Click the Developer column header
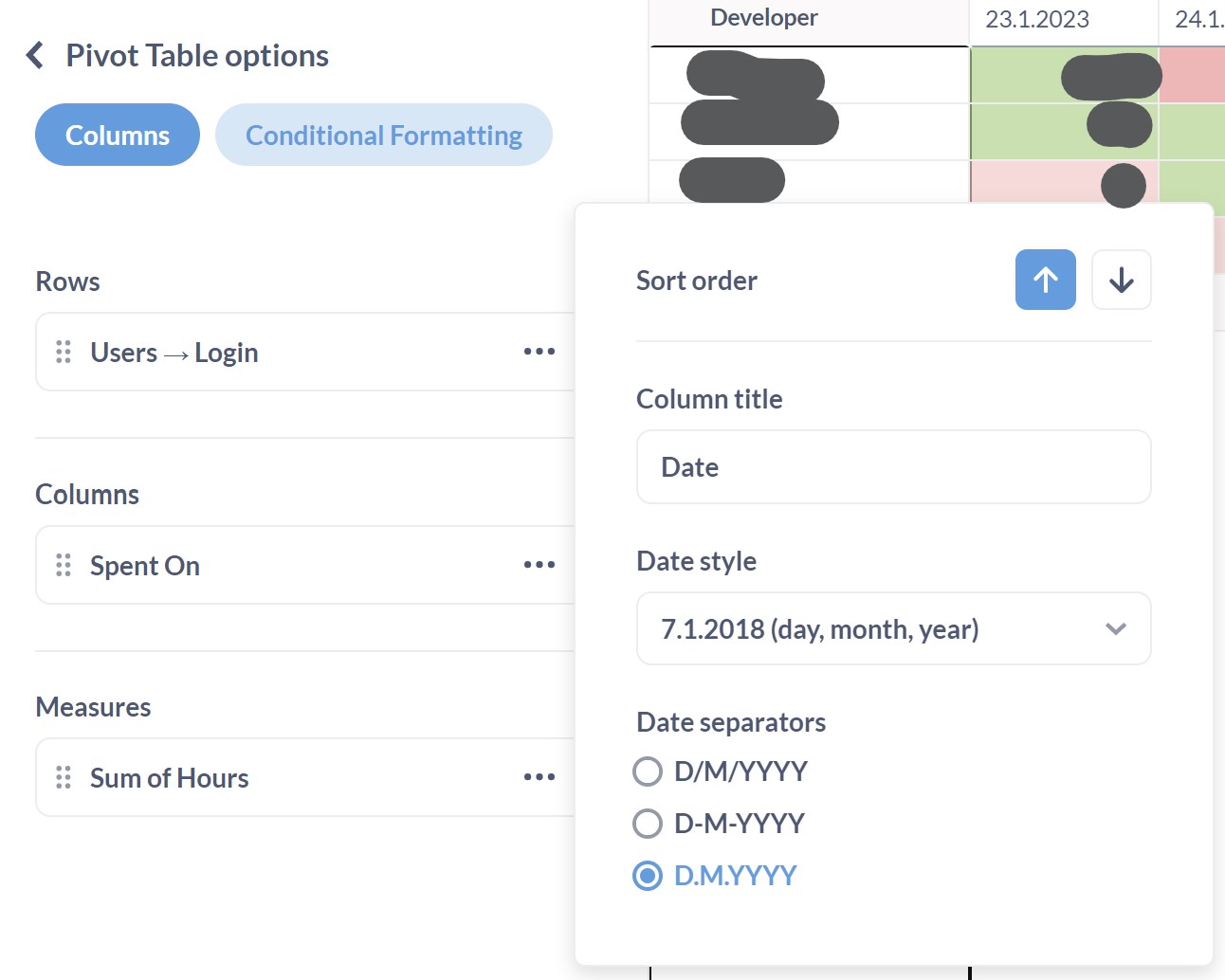Screen dimensions: 1225x980 (x=763, y=17)
